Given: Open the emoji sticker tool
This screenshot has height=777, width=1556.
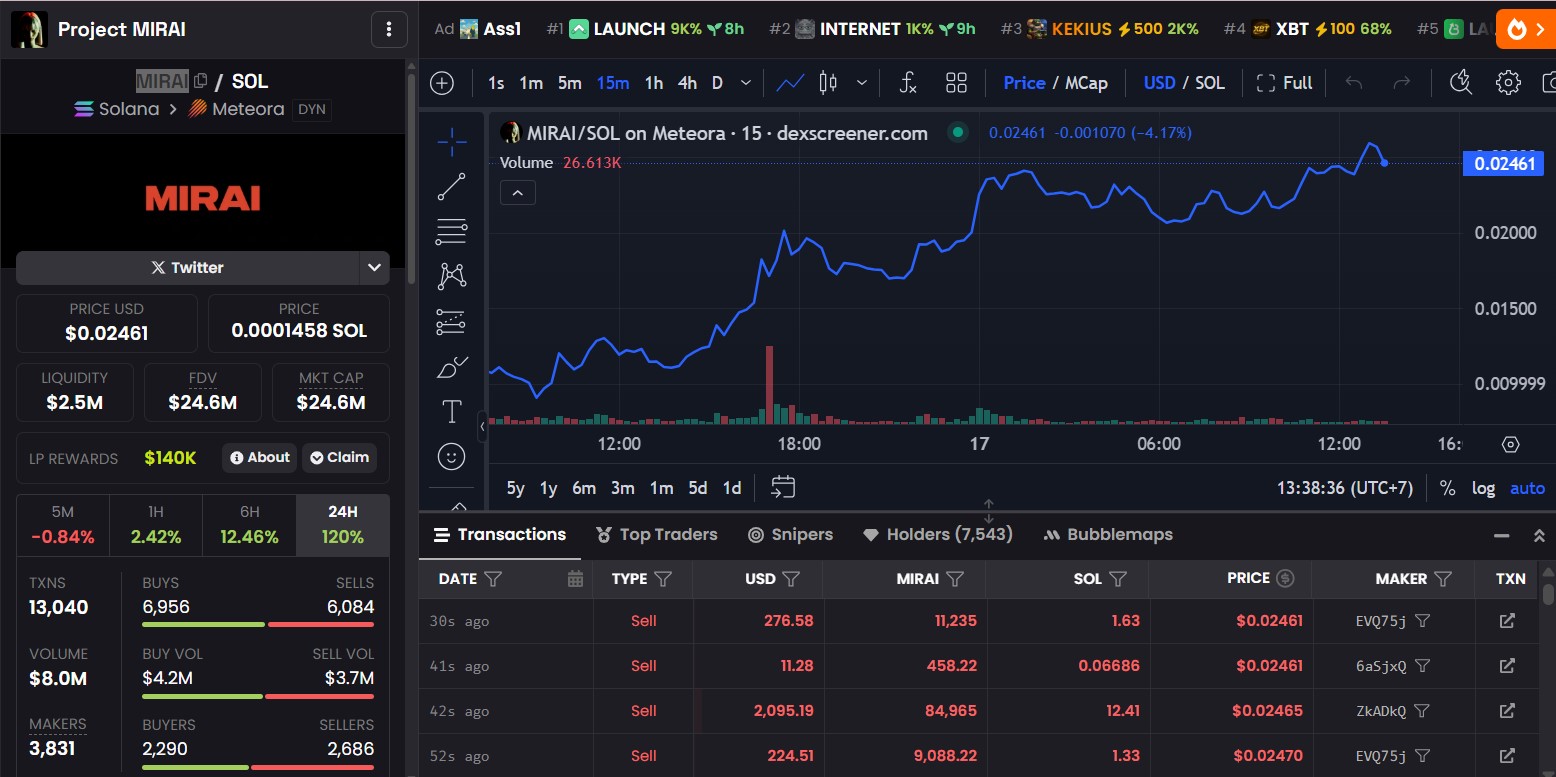Looking at the screenshot, I should pos(452,457).
